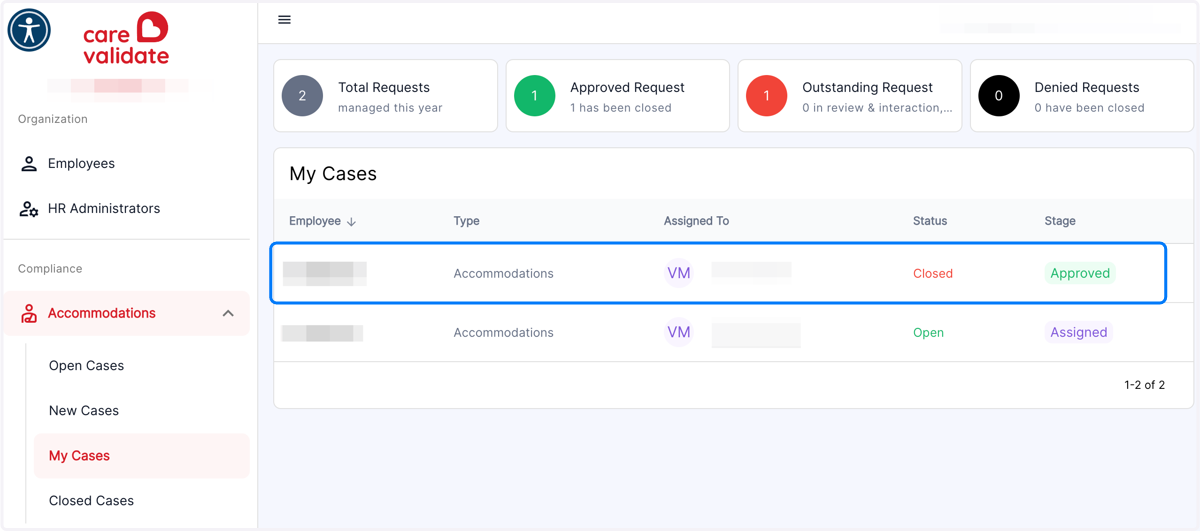Image resolution: width=1200 pixels, height=531 pixels.
Task: Go to New Cases
Action: point(84,411)
